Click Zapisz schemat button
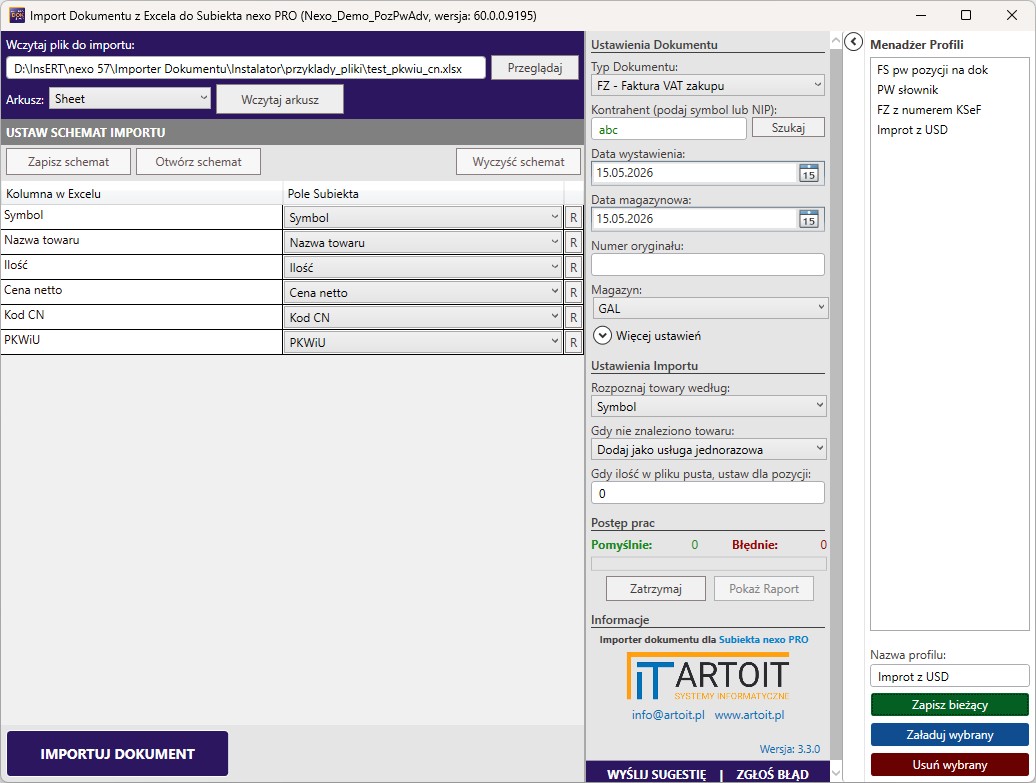This screenshot has height=783, width=1036. (x=68, y=162)
